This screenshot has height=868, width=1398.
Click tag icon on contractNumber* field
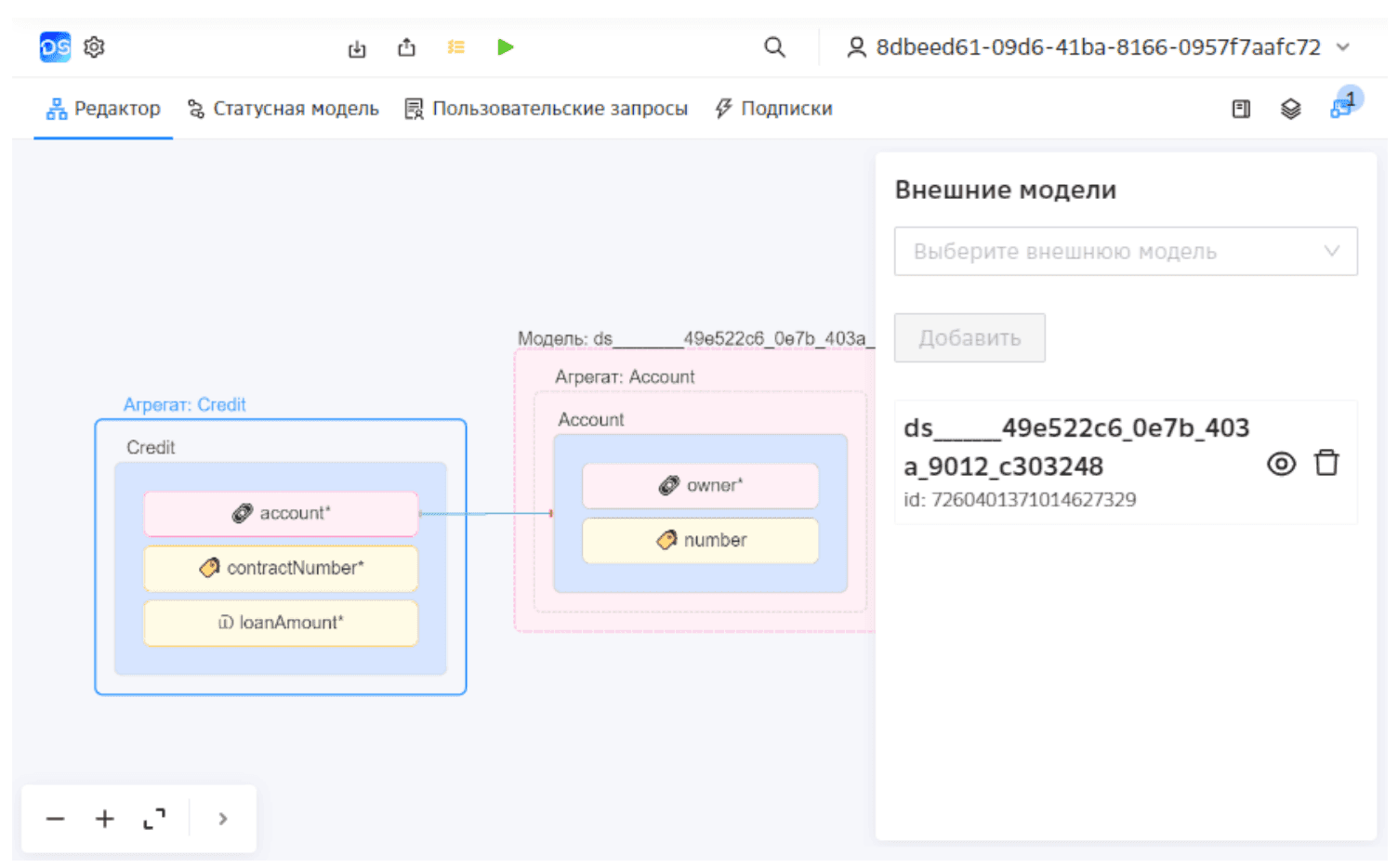tap(209, 568)
